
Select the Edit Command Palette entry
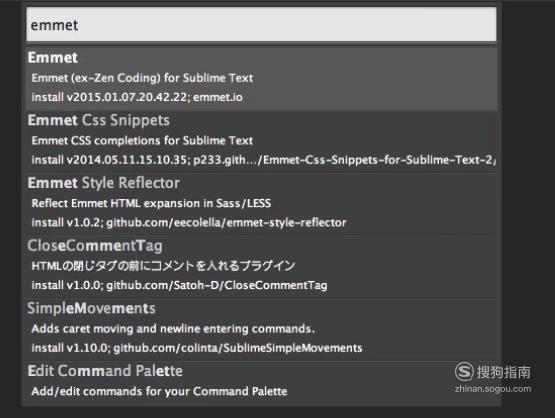tap(261, 383)
